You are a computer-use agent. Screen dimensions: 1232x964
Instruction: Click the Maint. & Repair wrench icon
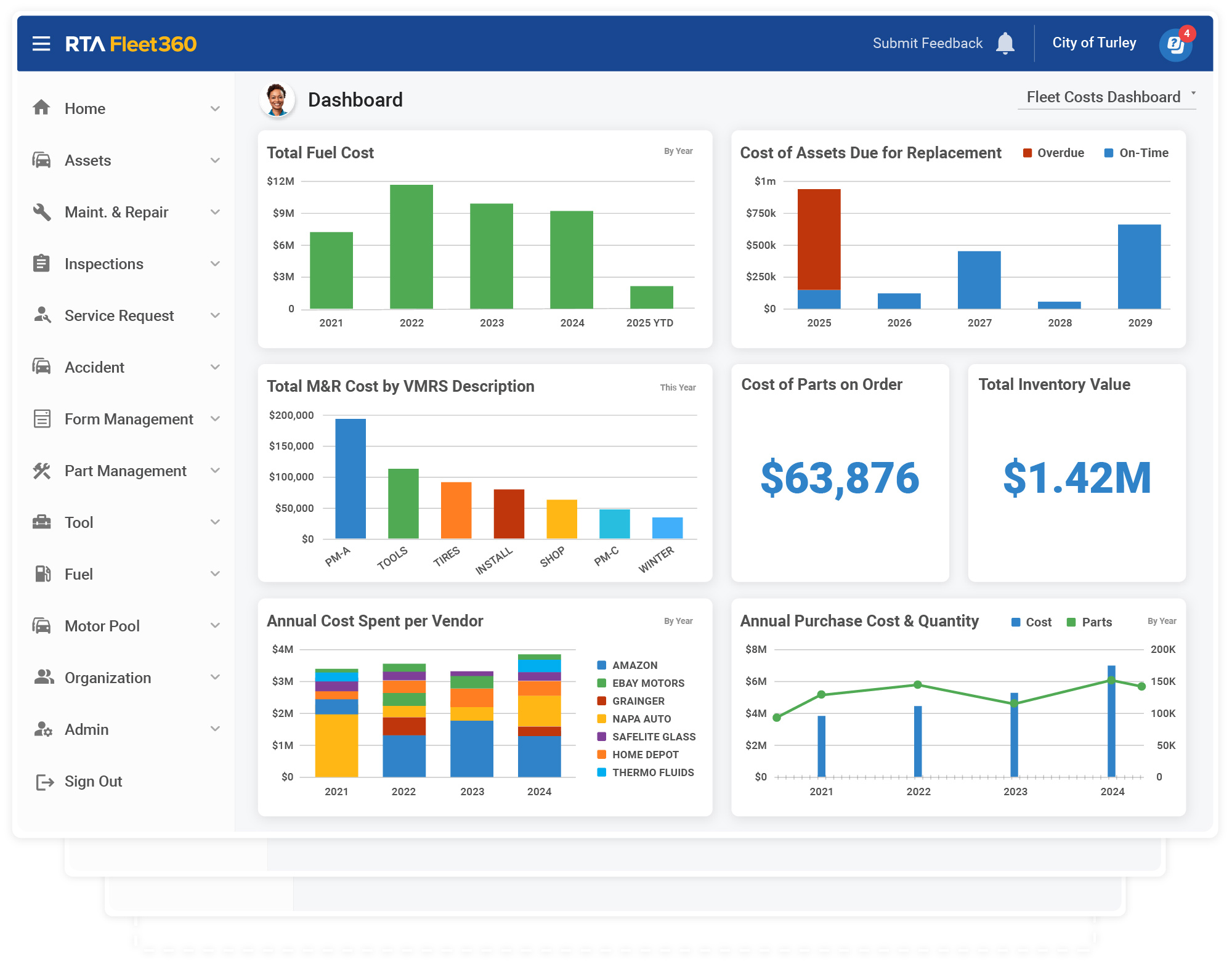point(42,212)
